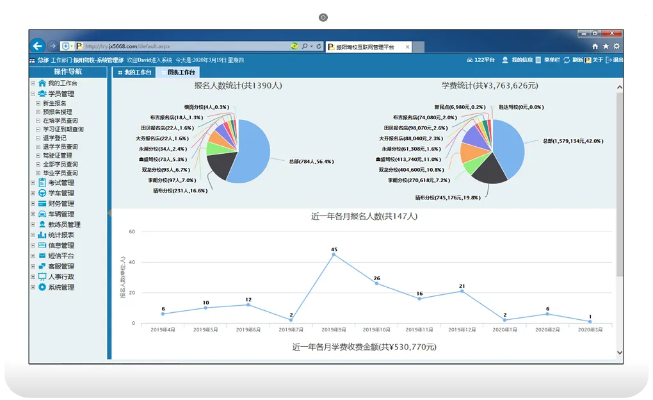Open 新生报名 in the navigation tree
The width and height of the screenshot is (653, 400).
55,103
